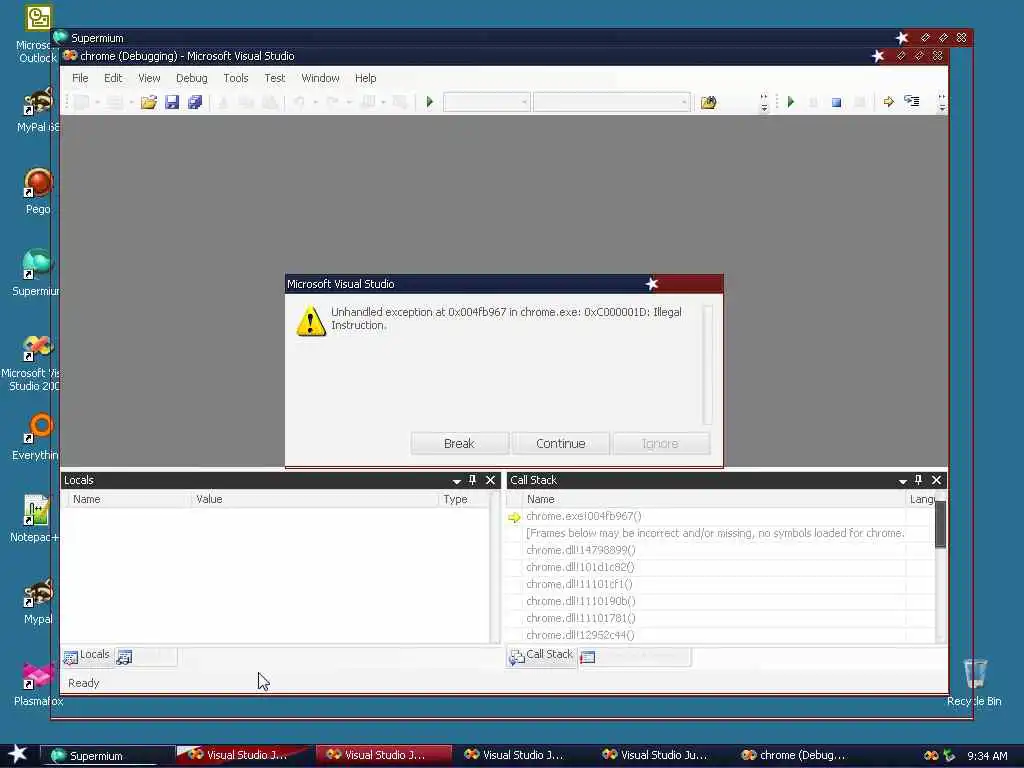Viewport: 1024px width, 768px height.
Task: Click the Value column header in the Locals panel
Action: [x=314, y=499]
